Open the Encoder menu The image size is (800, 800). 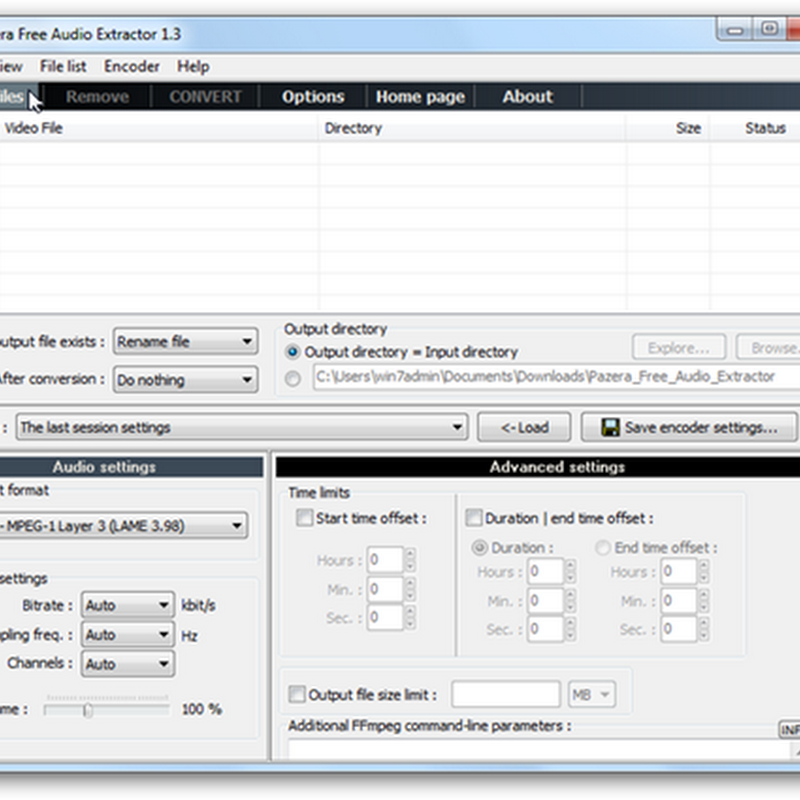click(132, 66)
